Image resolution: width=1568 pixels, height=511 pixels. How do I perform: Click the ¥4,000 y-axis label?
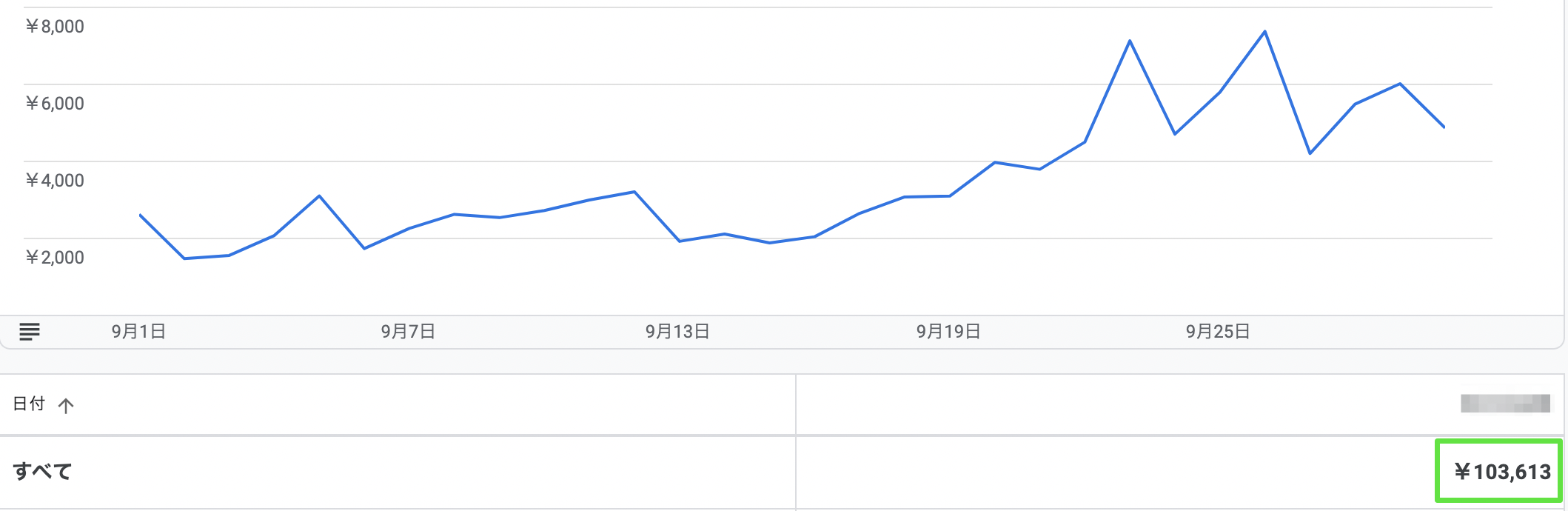tap(55, 181)
